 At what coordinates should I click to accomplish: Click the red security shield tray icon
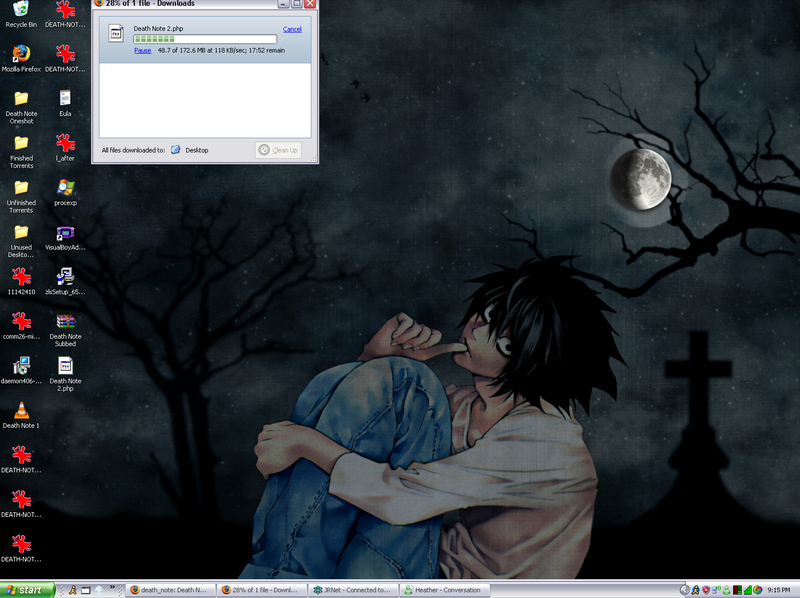pos(706,590)
